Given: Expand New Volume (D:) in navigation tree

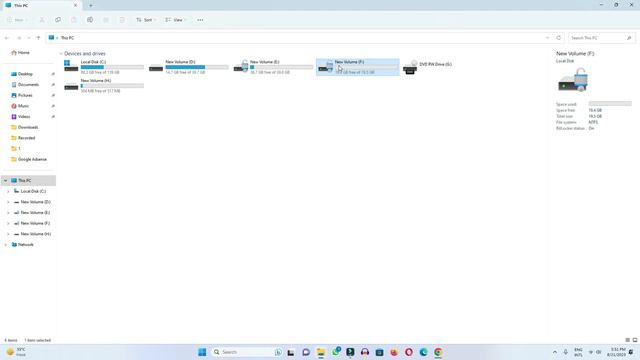Looking at the screenshot, I should [8, 202].
